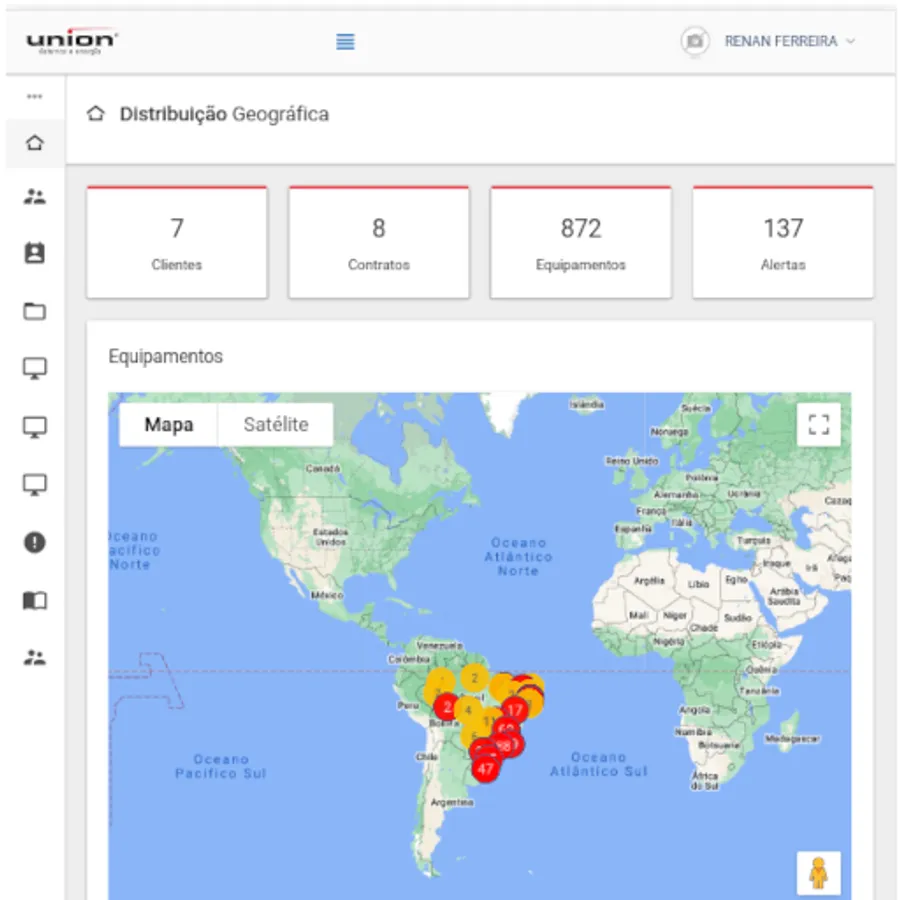
Task: Click the contact badge icon in the sidebar
Action: point(34,253)
